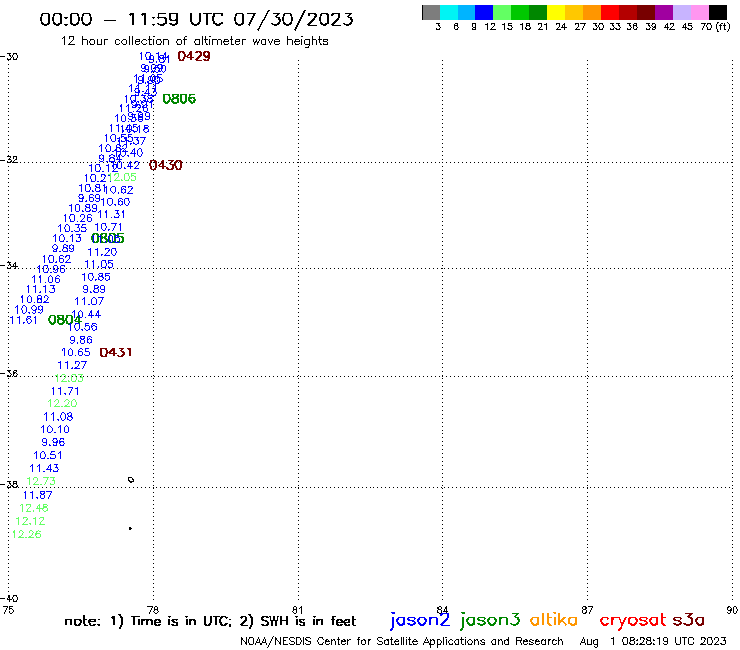
Task: Select the green value 12.73
Action: (x=41, y=481)
